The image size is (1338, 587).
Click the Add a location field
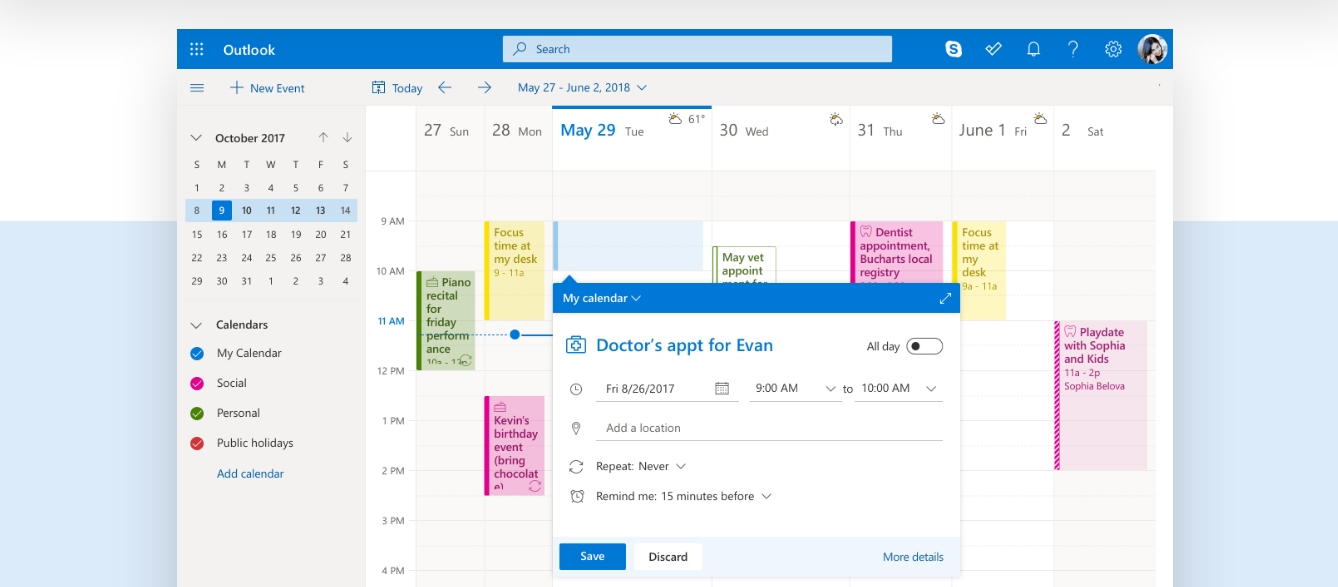[768, 428]
